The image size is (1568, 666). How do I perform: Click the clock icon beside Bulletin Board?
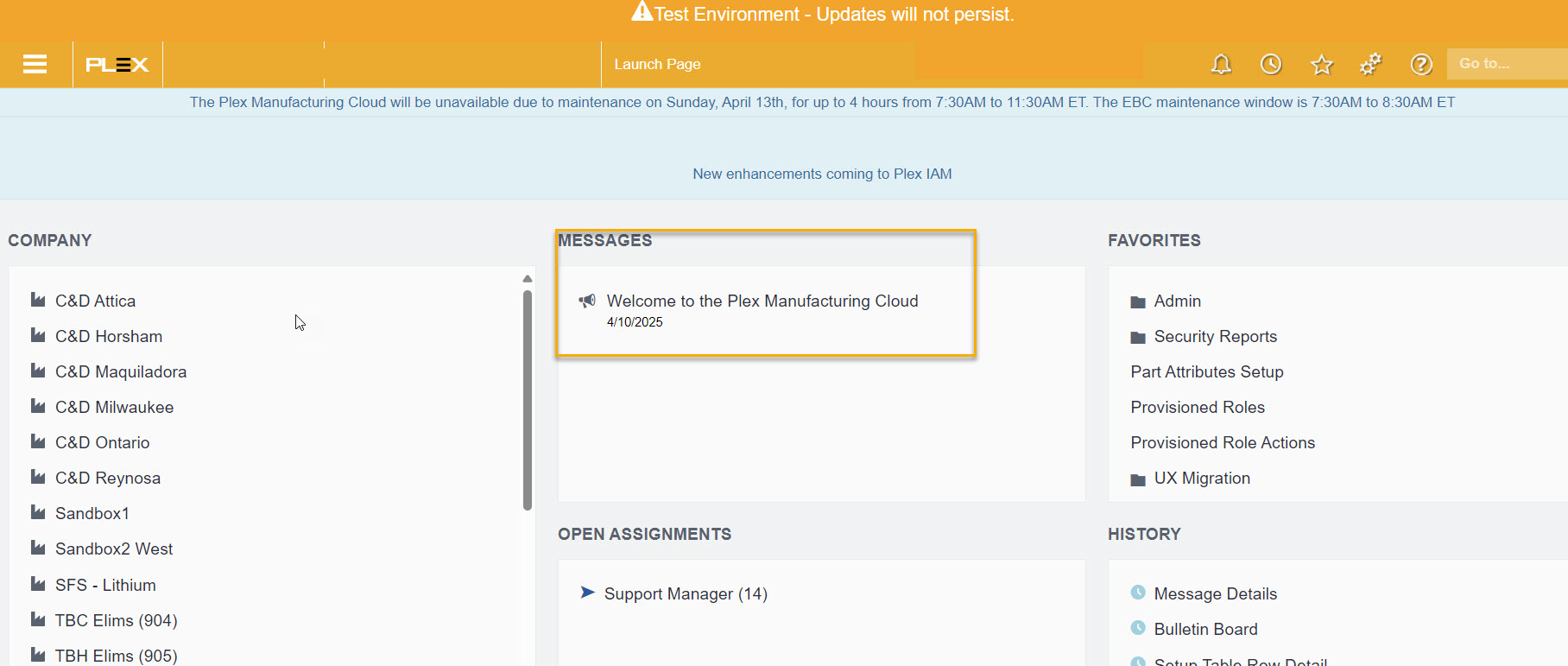(x=1138, y=628)
